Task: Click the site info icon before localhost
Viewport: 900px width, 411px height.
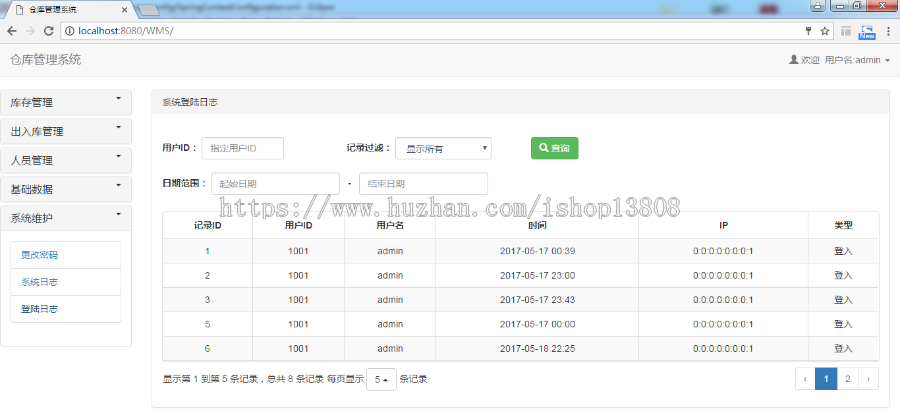Action: 70,31
